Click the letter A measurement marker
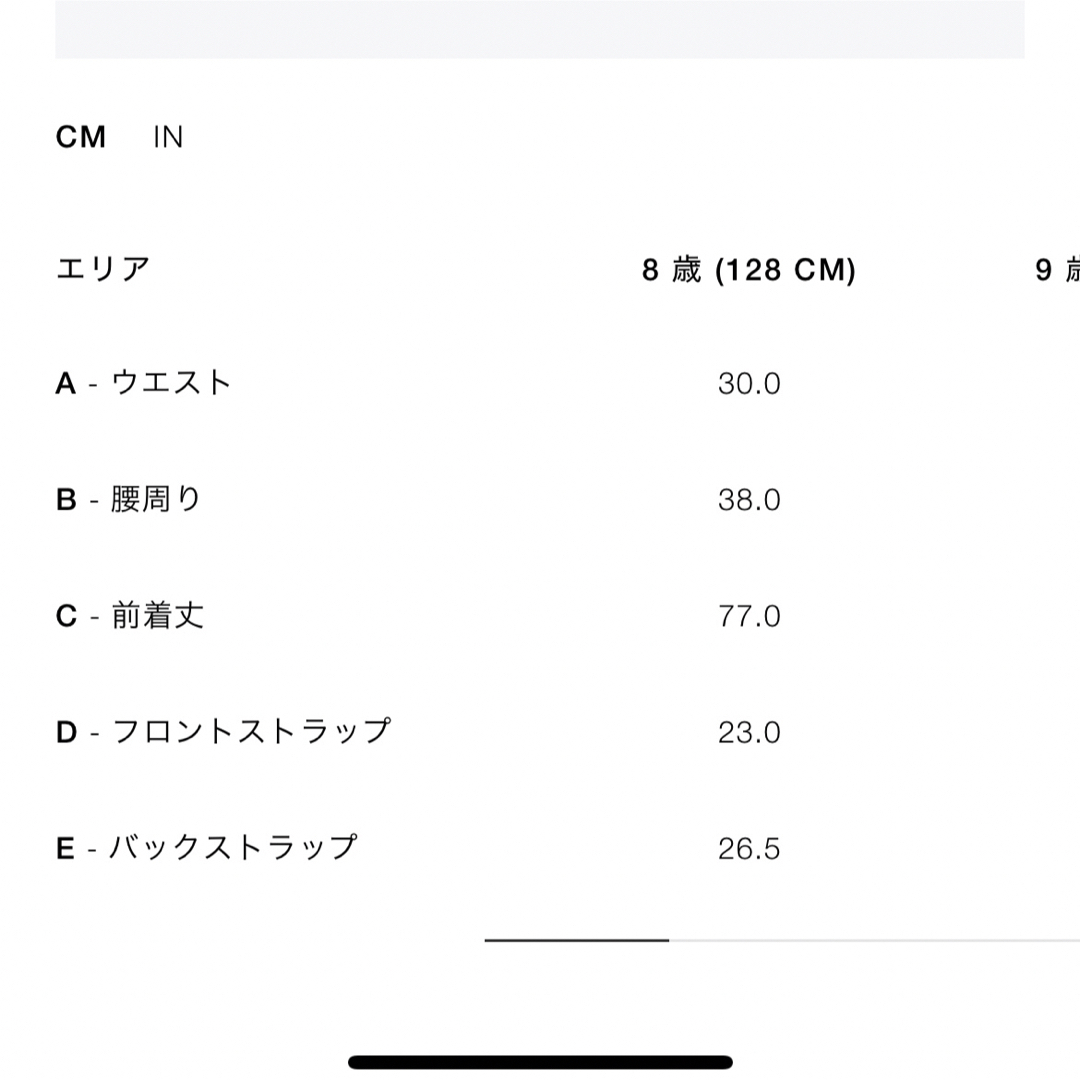The height and width of the screenshot is (1080, 1080). 65,384
